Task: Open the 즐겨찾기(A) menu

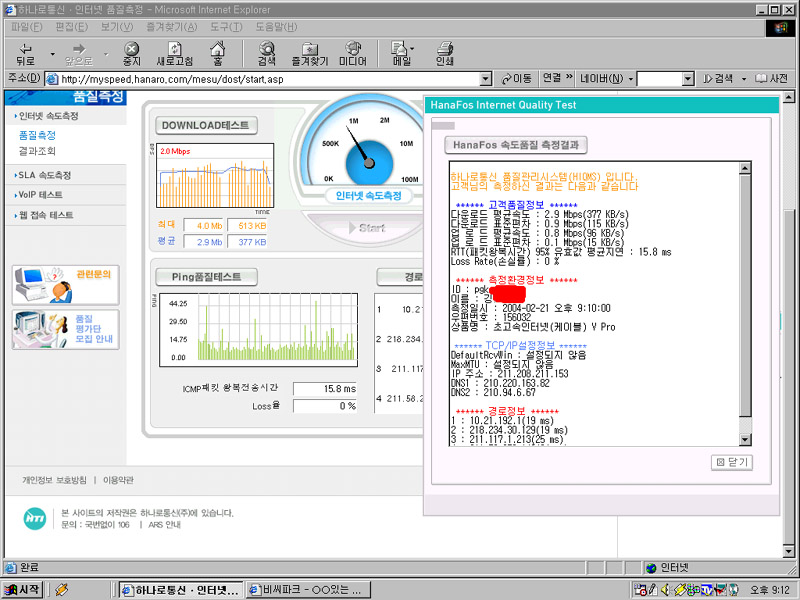Action: point(171,27)
